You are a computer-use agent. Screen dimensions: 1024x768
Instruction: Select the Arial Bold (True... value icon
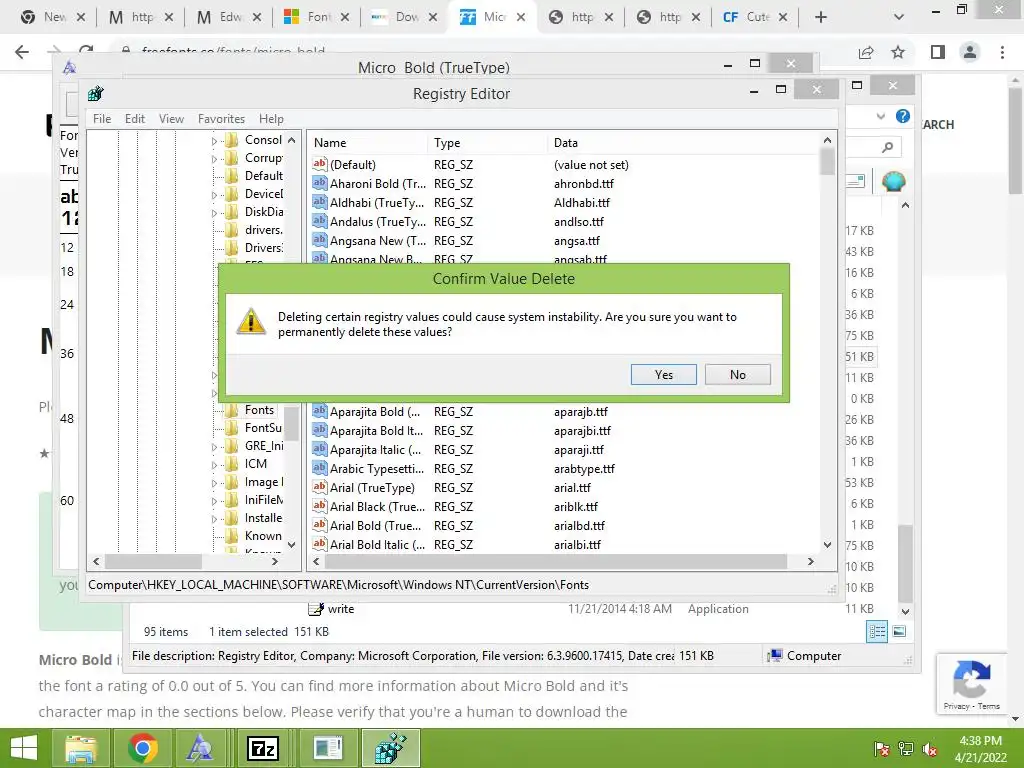(319, 524)
